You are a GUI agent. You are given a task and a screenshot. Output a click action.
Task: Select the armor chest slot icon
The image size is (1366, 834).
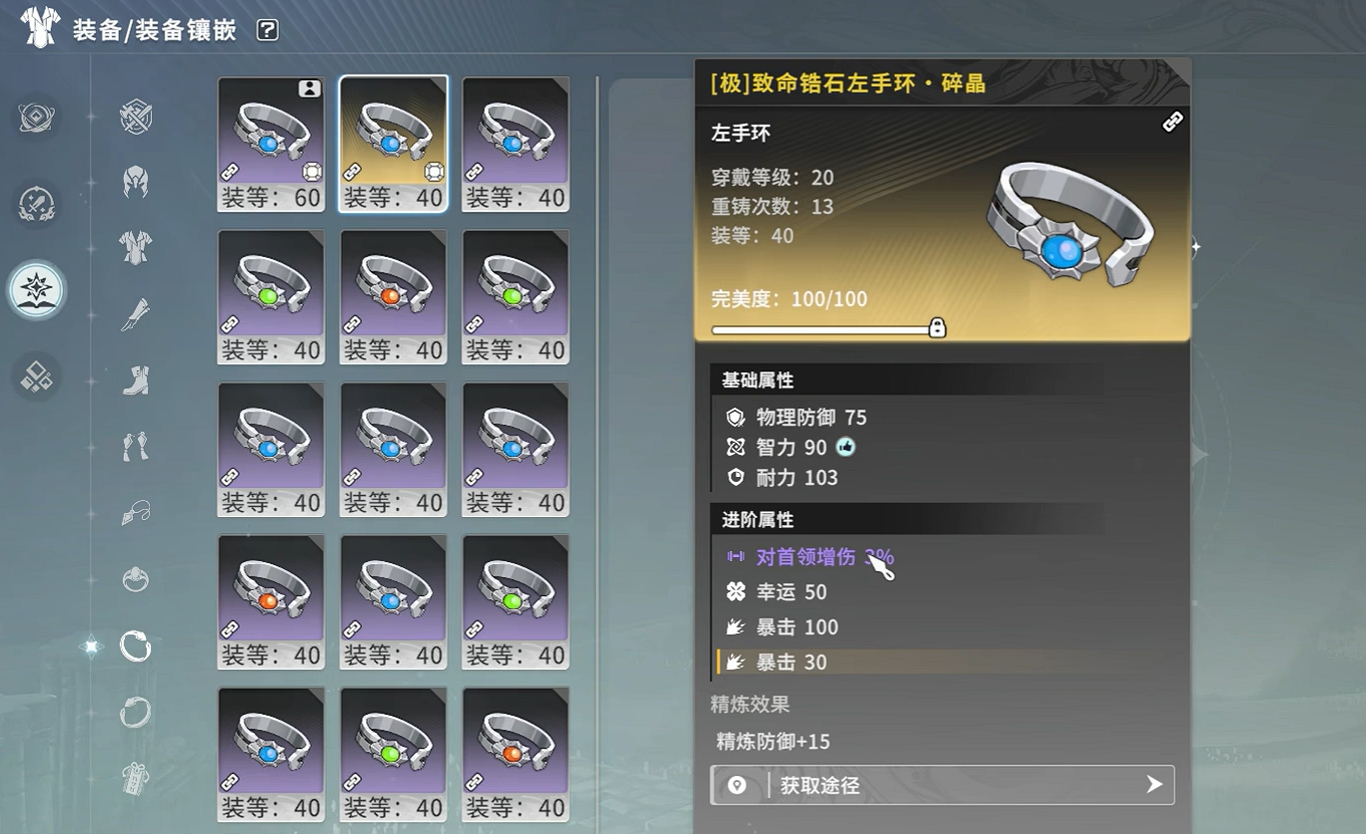coord(135,246)
